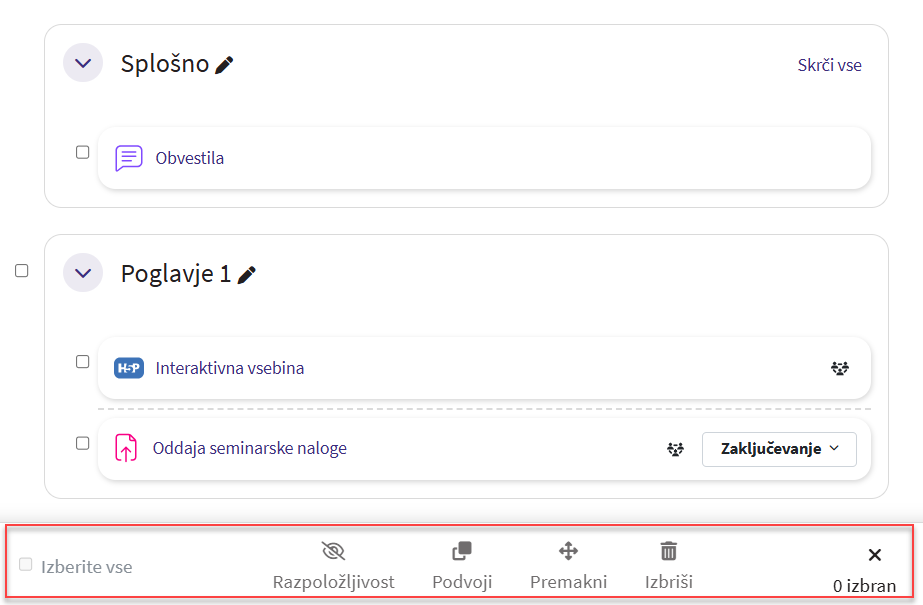Collapse the Splošno section chevron
Image resolution: width=923 pixels, height=605 pixels.
click(x=83, y=64)
